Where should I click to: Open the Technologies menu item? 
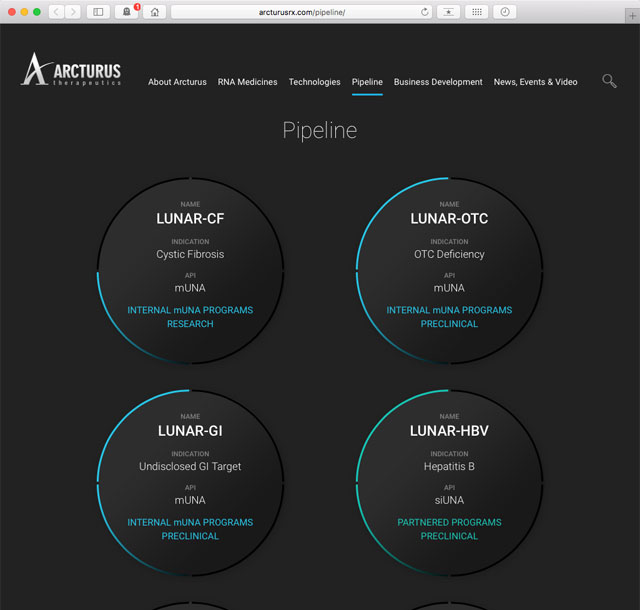[314, 82]
